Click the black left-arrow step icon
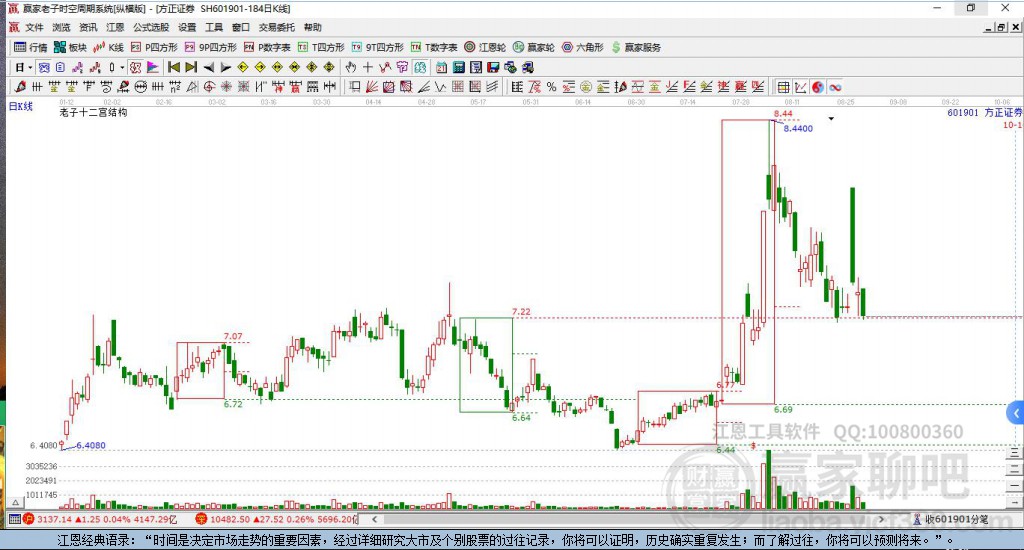The height and width of the screenshot is (550, 1024). tap(208, 67)
